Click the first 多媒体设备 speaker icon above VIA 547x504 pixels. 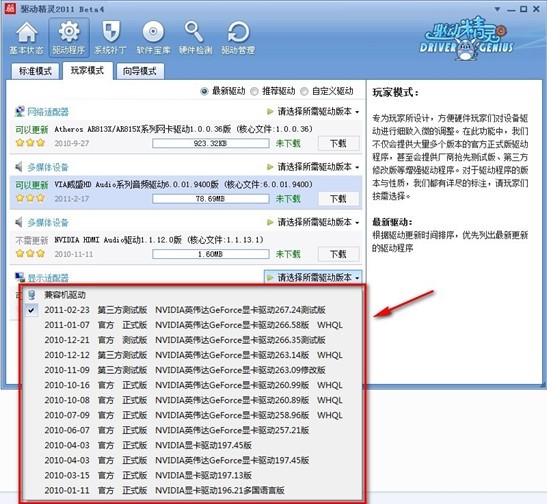pos(19,167)
